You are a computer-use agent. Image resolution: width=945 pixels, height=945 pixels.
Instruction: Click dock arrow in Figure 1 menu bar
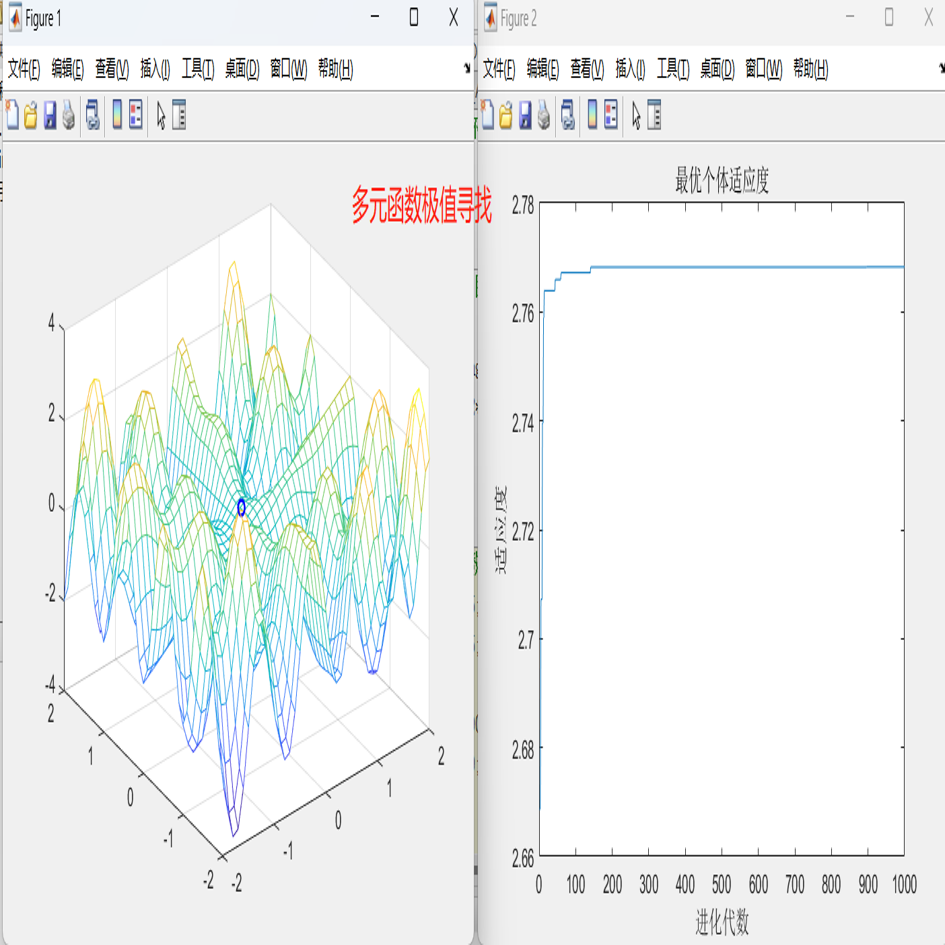point(467,68)
